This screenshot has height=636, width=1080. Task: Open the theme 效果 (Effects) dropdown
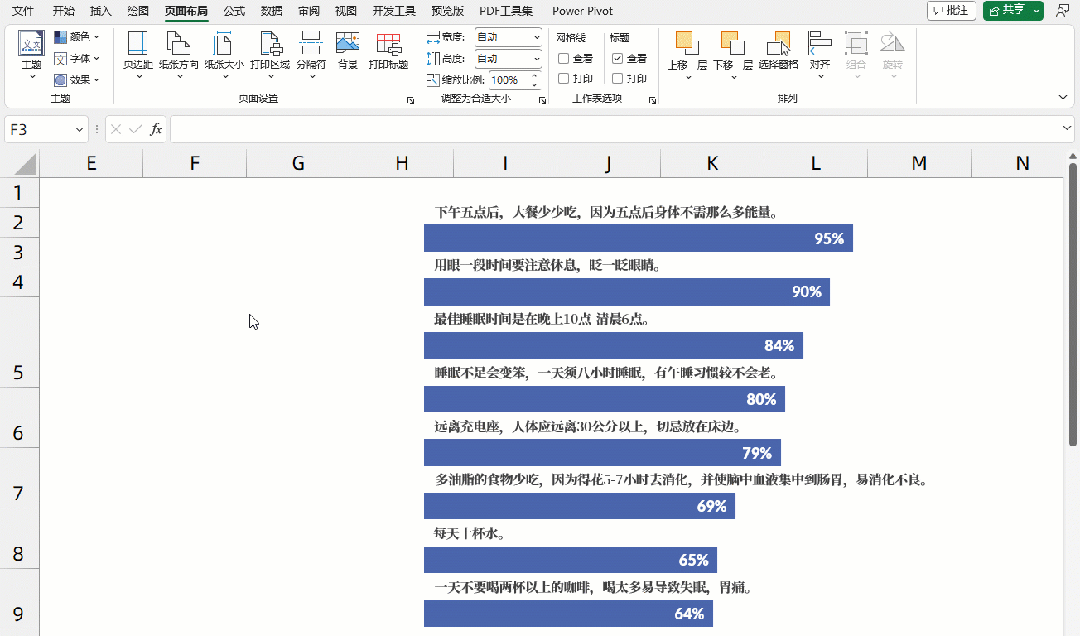click(x=76, y=80)
